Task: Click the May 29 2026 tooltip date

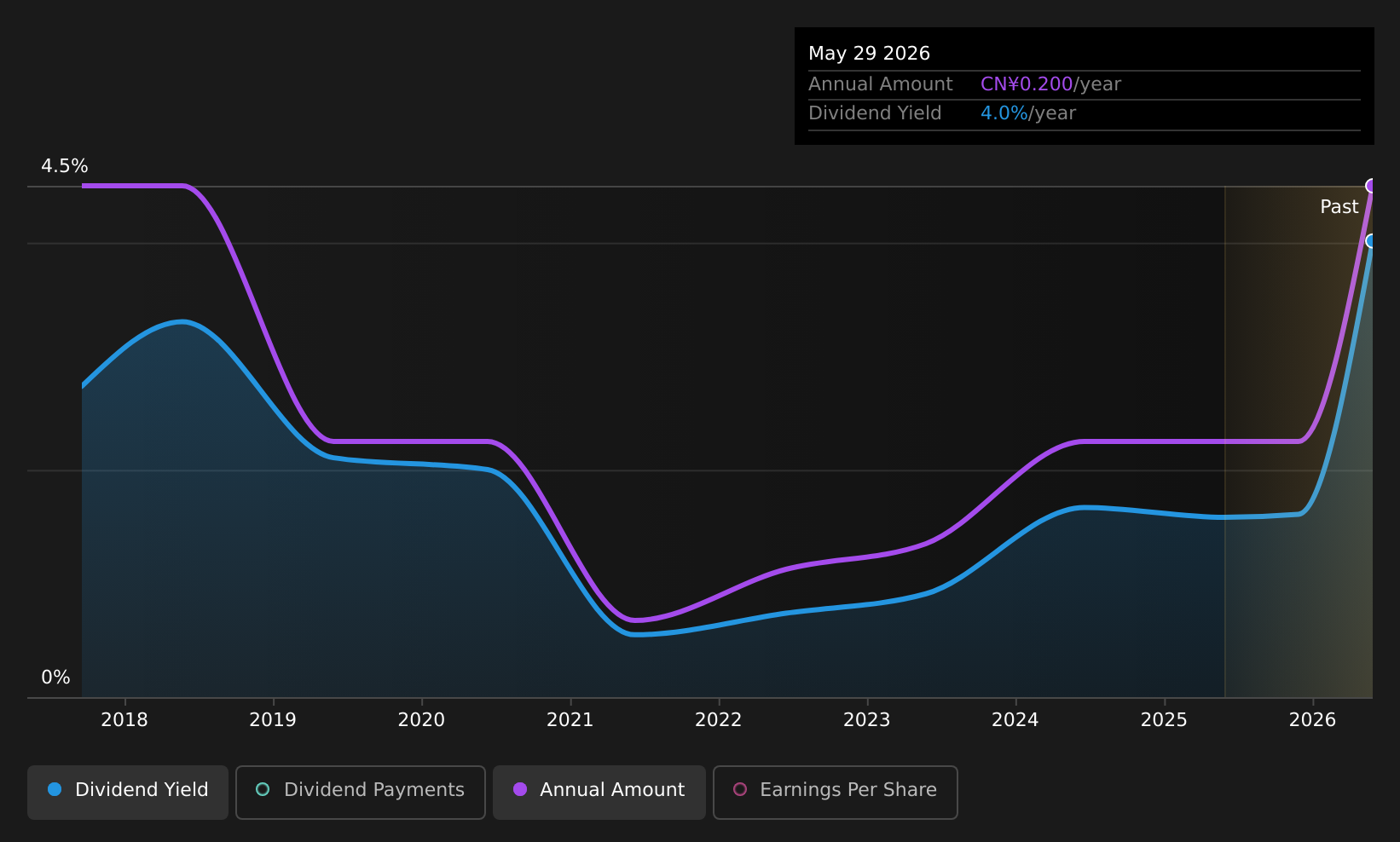Action: 869,54
